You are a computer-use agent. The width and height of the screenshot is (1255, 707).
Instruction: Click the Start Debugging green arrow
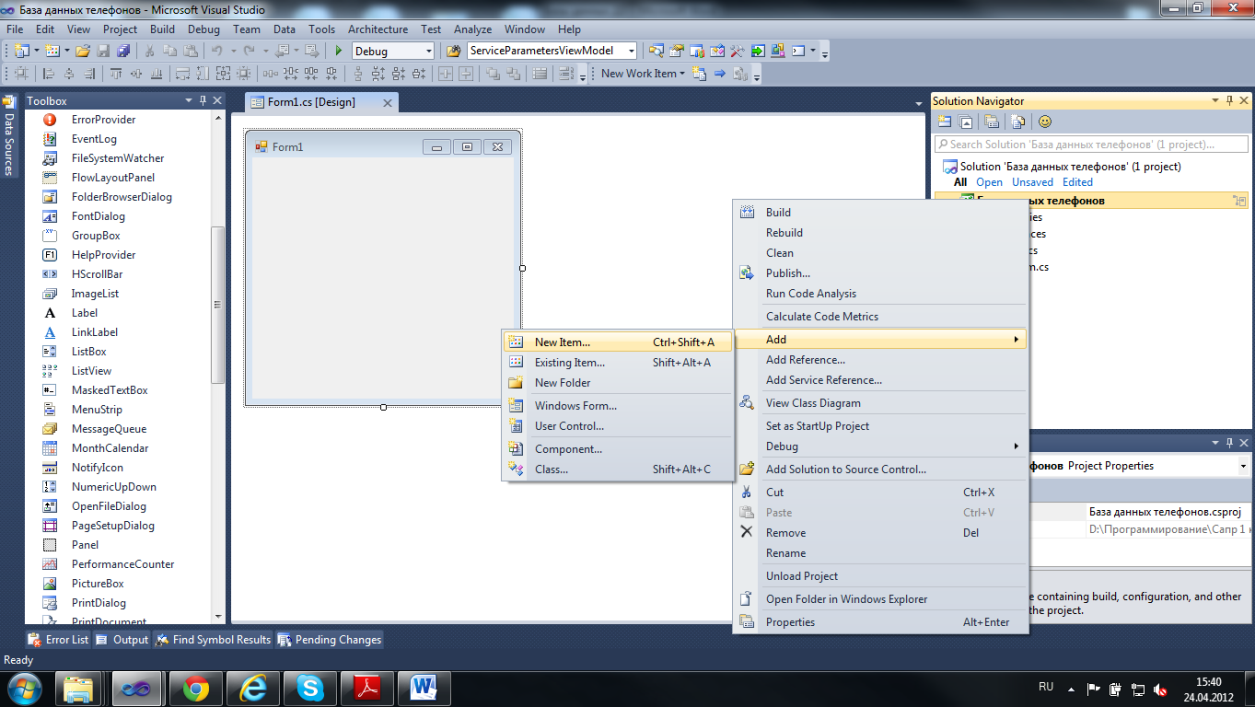click(338, 51)
